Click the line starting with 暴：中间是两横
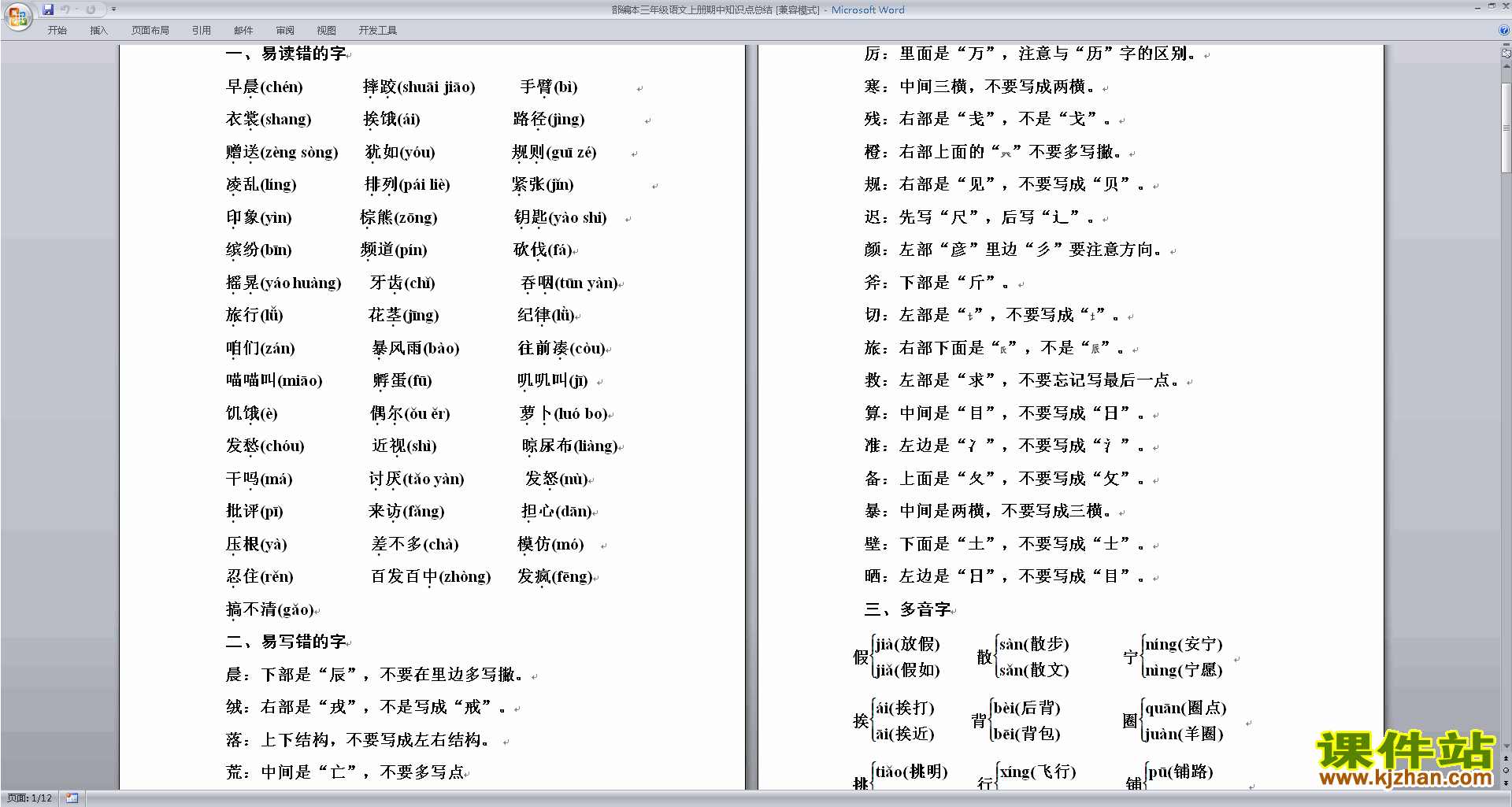This screenshot has width=1512, height=807. coord(988,511)
